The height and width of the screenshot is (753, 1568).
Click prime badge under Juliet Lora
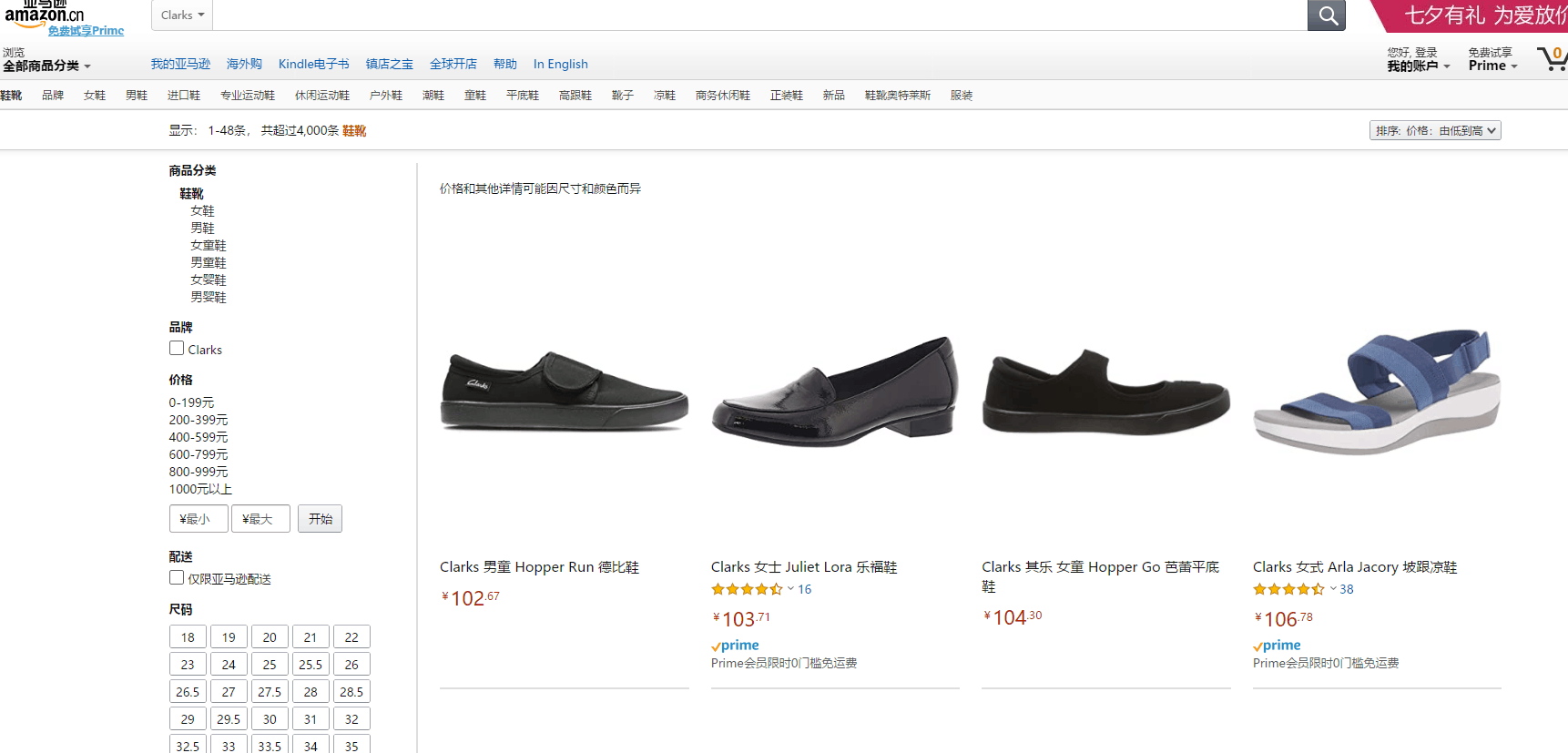point(735,646)
